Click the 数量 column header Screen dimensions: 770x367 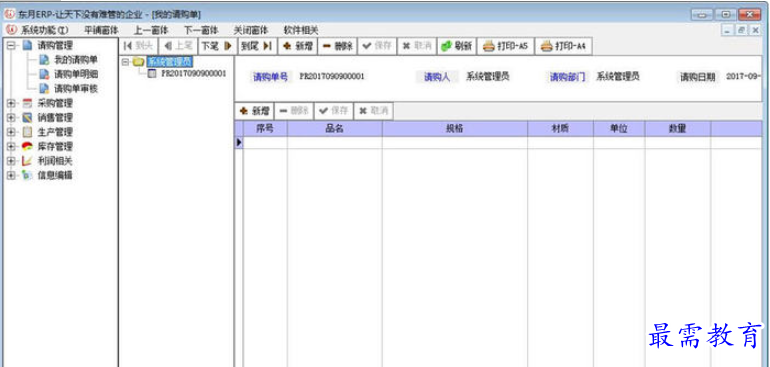click(678, 129)
